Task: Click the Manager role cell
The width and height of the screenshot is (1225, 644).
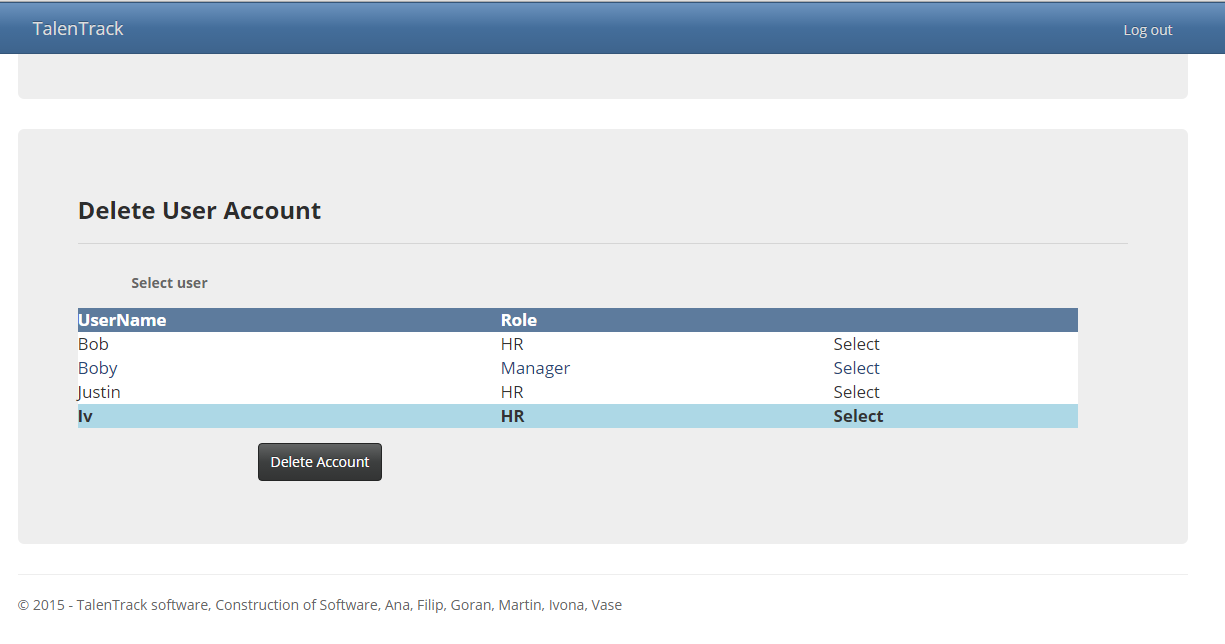Action: tap(535, 368)
